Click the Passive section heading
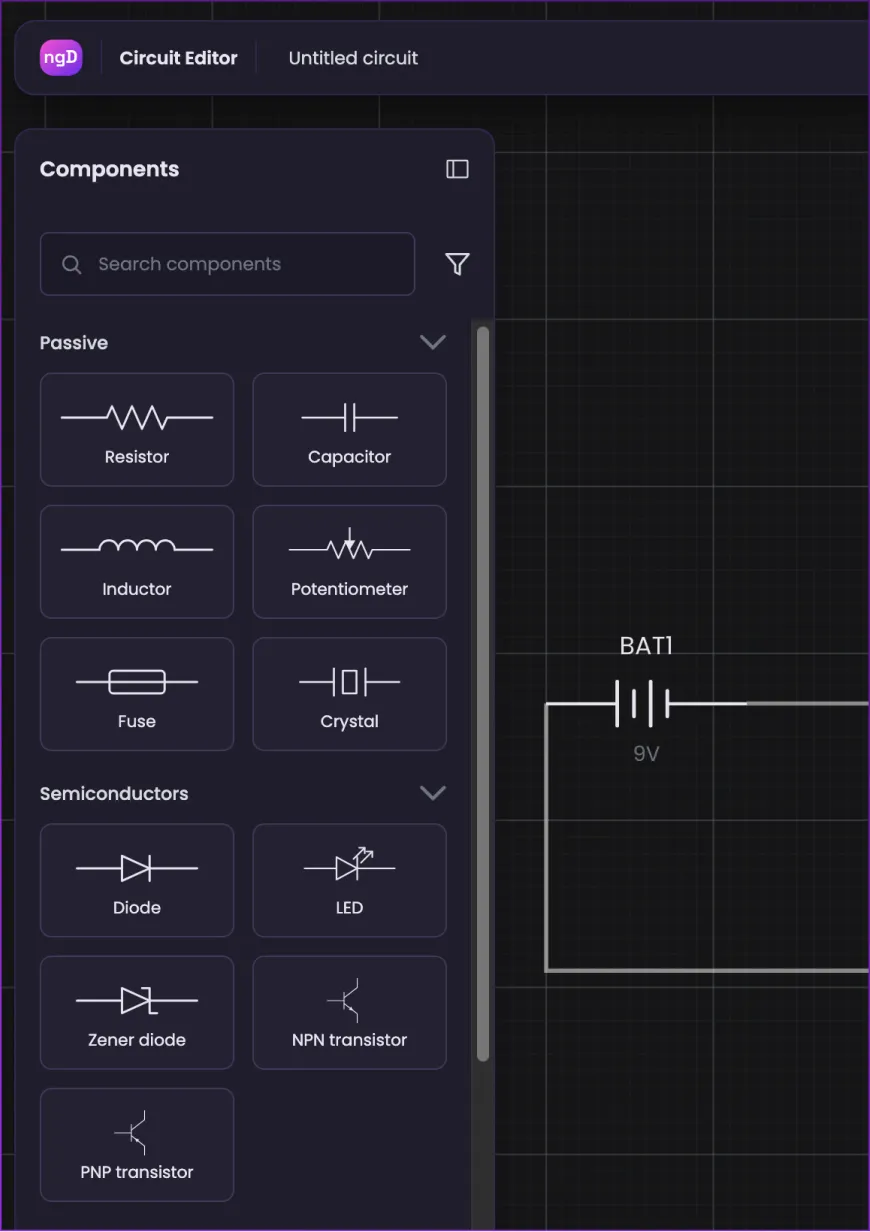Screen dimensions: 870x1232 pos(74,343)
